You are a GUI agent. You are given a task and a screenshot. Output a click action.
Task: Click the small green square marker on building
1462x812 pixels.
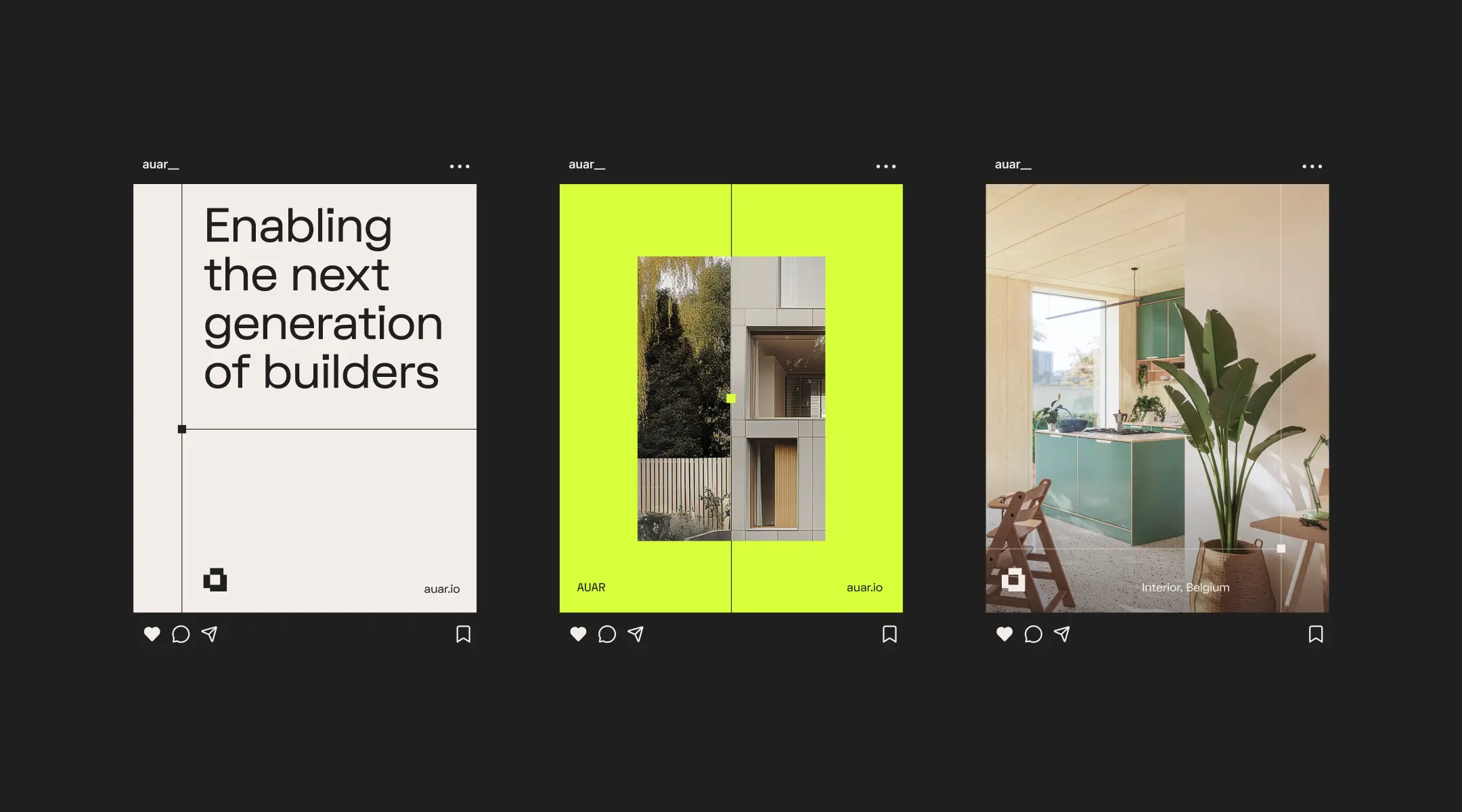click(731, 399)
